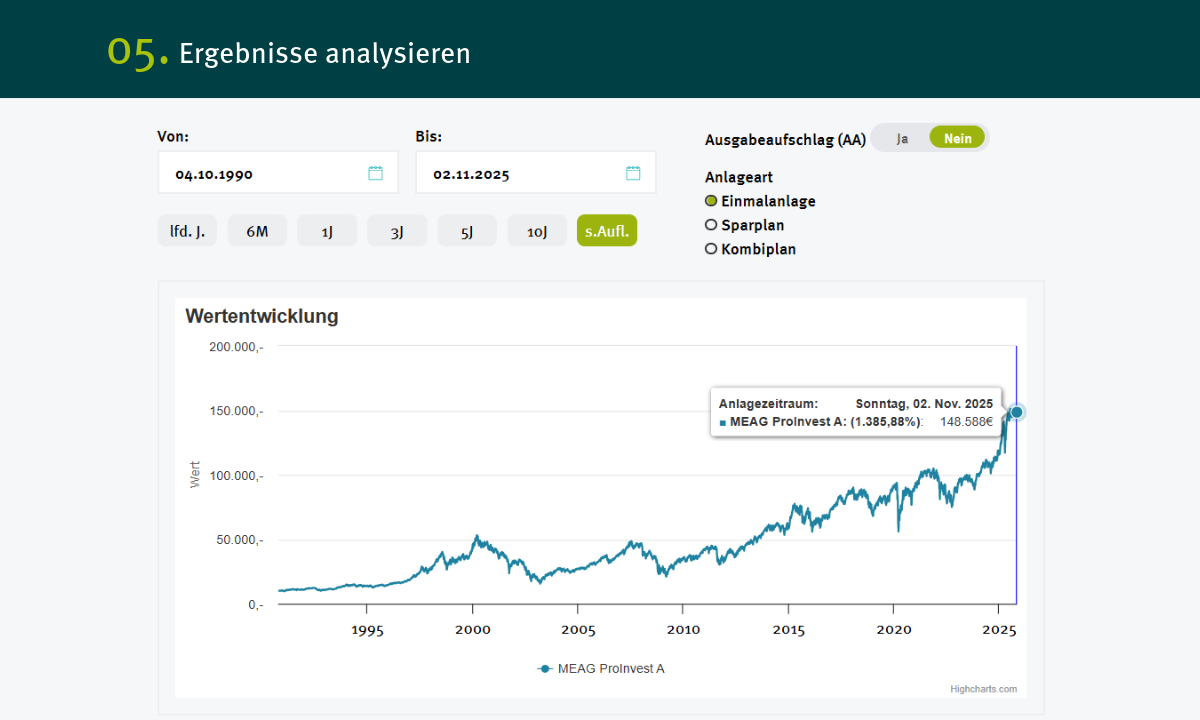This screenshot has width=1200, height=720.
Task: Select the Kombiplan radio option
Action: (712, 249)
